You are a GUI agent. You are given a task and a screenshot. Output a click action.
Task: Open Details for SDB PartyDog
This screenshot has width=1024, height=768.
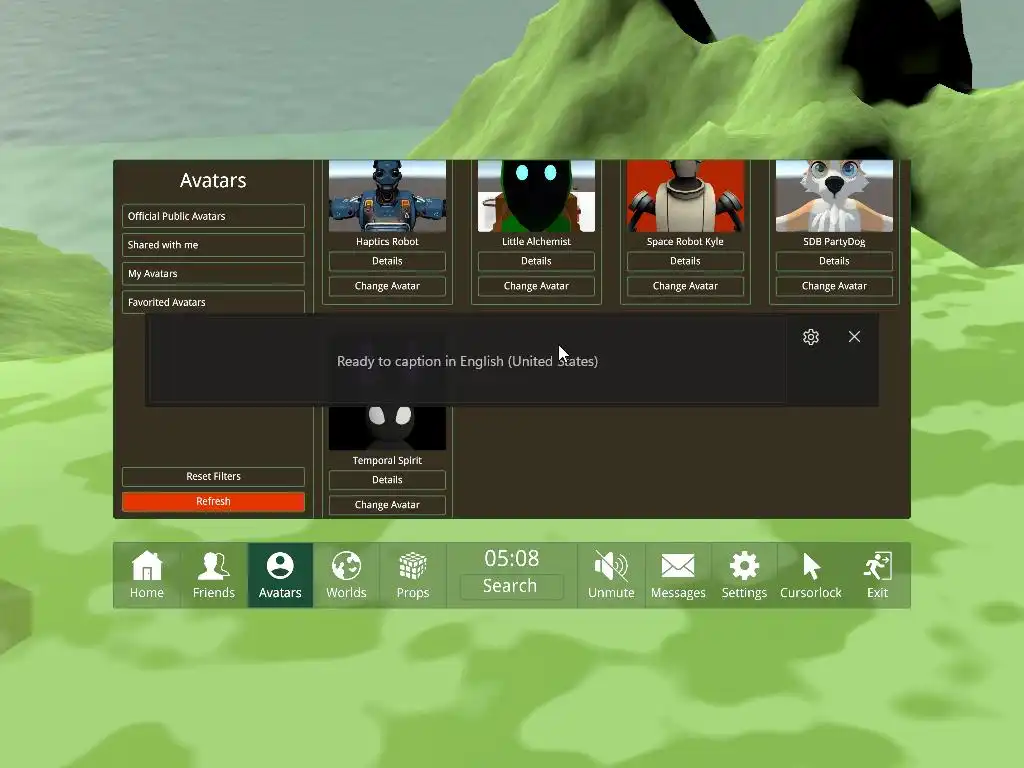coord(834,261)
